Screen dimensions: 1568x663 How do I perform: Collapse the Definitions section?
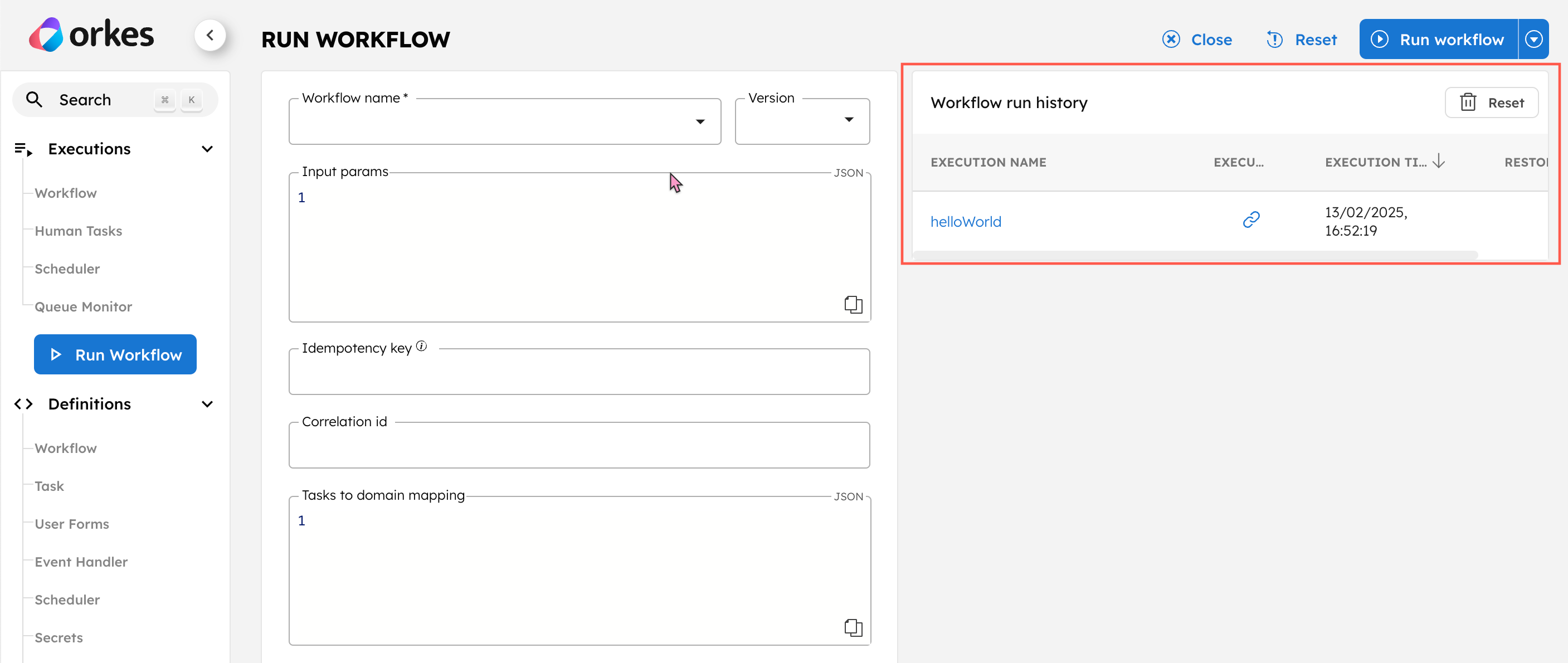pyautogui.click(x=207, y=404)
